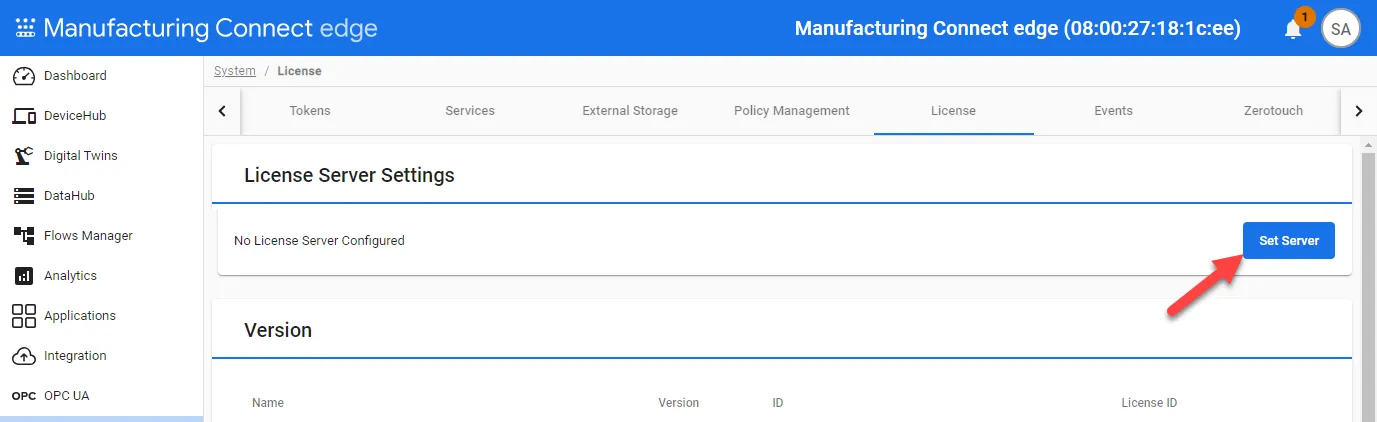This screenshot has width=1377, height=422.
Task: Go to System breadcrumb link
Action: point(235,71)
